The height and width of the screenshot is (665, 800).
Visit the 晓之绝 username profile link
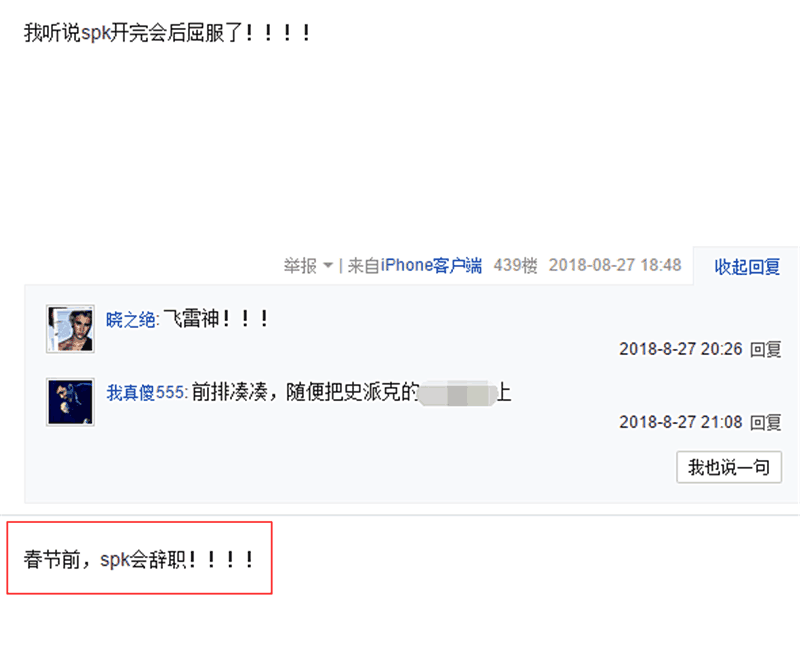131,320
